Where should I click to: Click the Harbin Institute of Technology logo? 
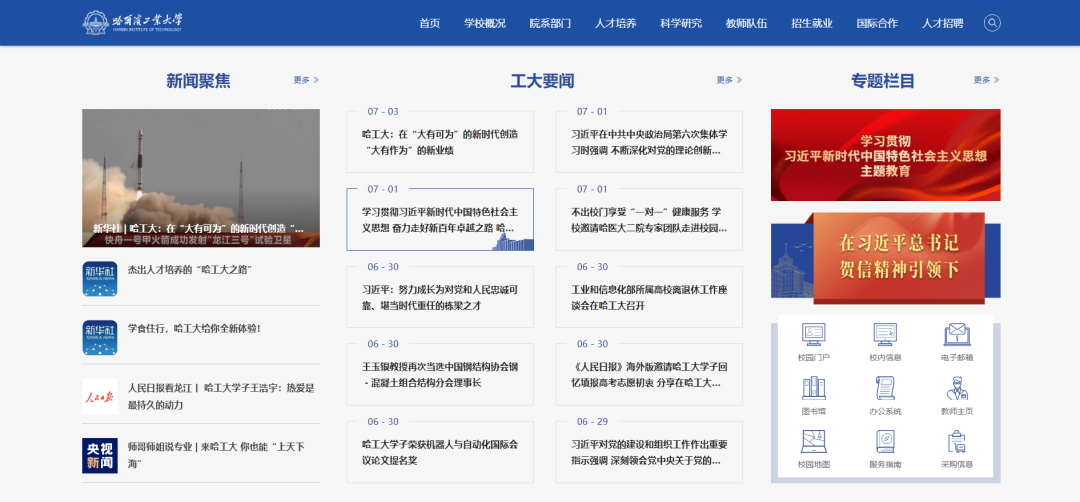[133, 23]
